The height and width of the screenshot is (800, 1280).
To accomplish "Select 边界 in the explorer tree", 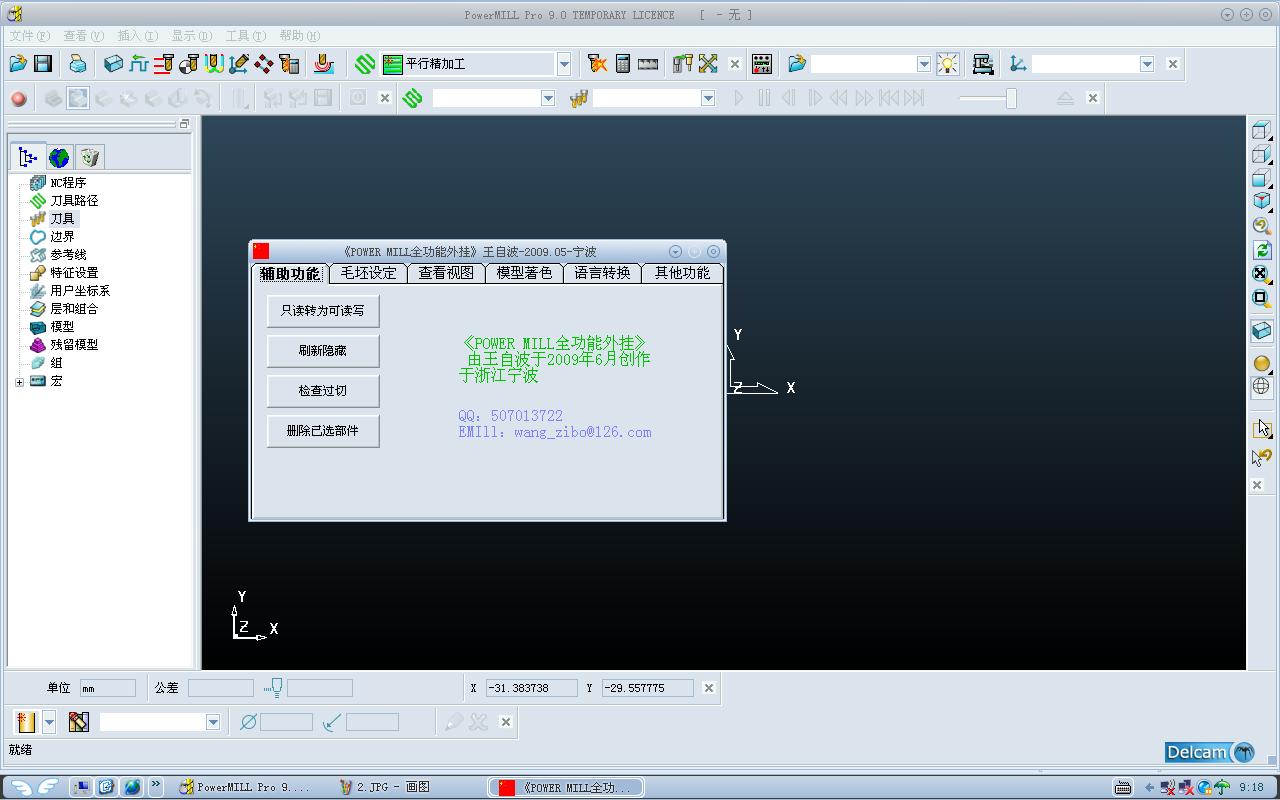I will pyautogui.click(x=62, y=237).
